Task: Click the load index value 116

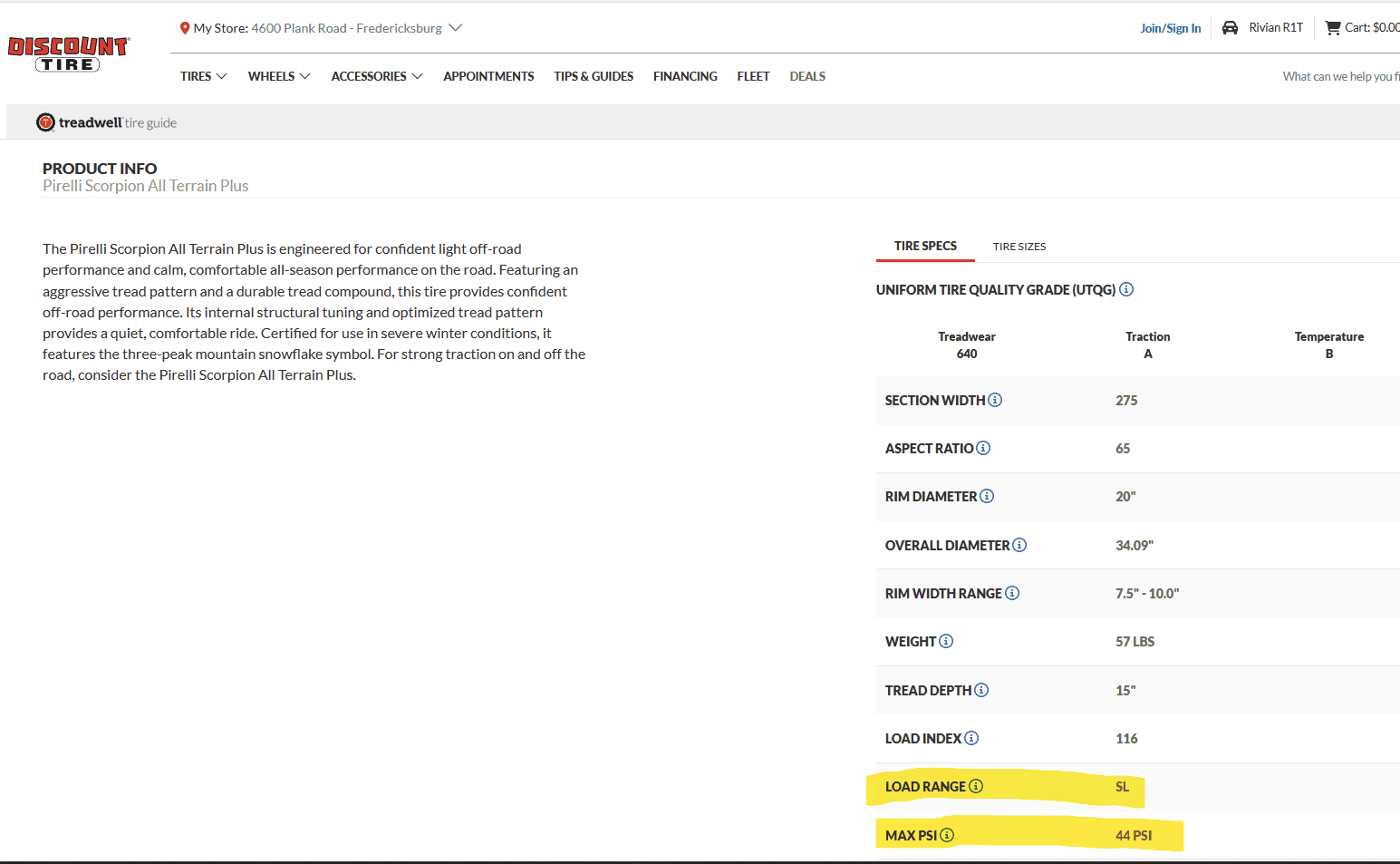Action: pyautogui.click(x=1126, y=738)
